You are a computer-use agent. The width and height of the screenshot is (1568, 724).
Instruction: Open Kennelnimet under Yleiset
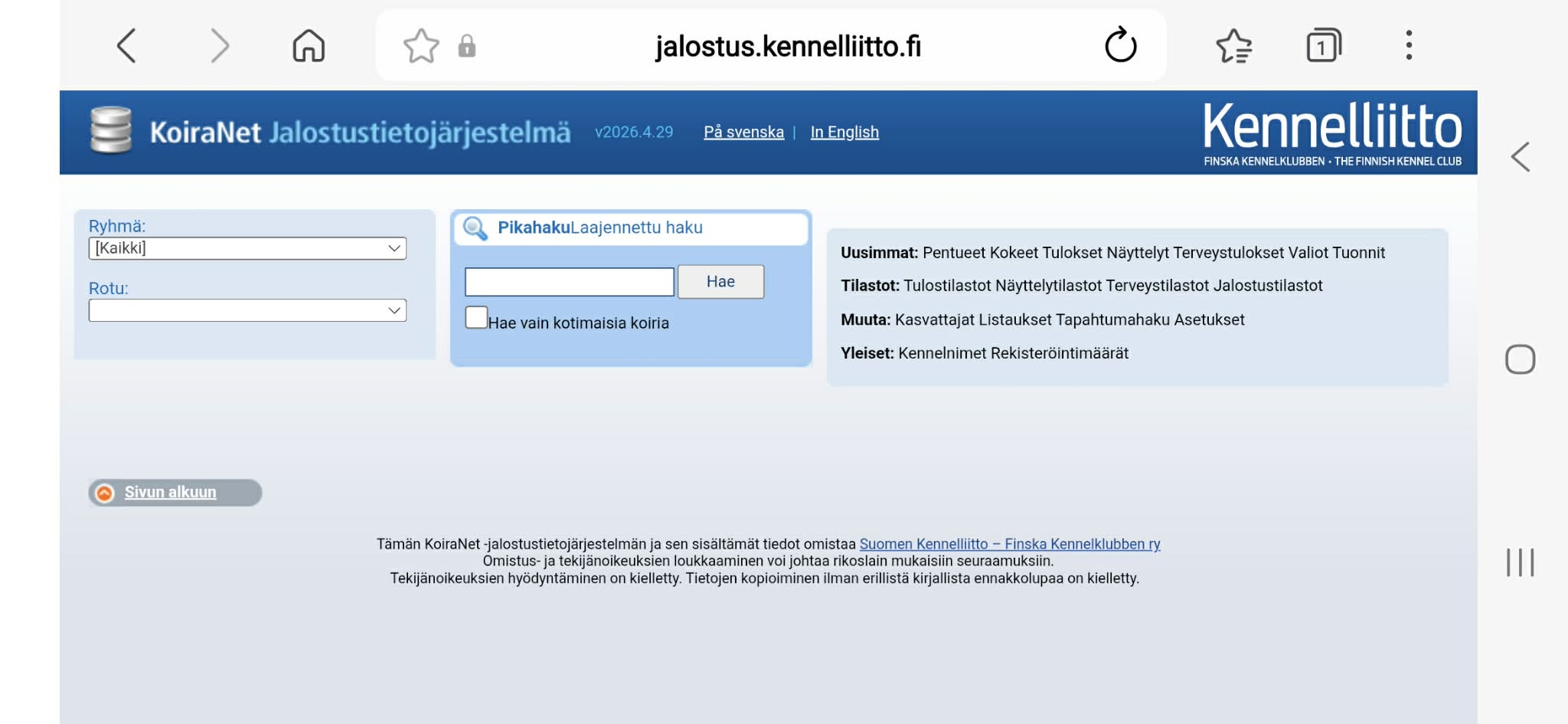coord(943,353)
